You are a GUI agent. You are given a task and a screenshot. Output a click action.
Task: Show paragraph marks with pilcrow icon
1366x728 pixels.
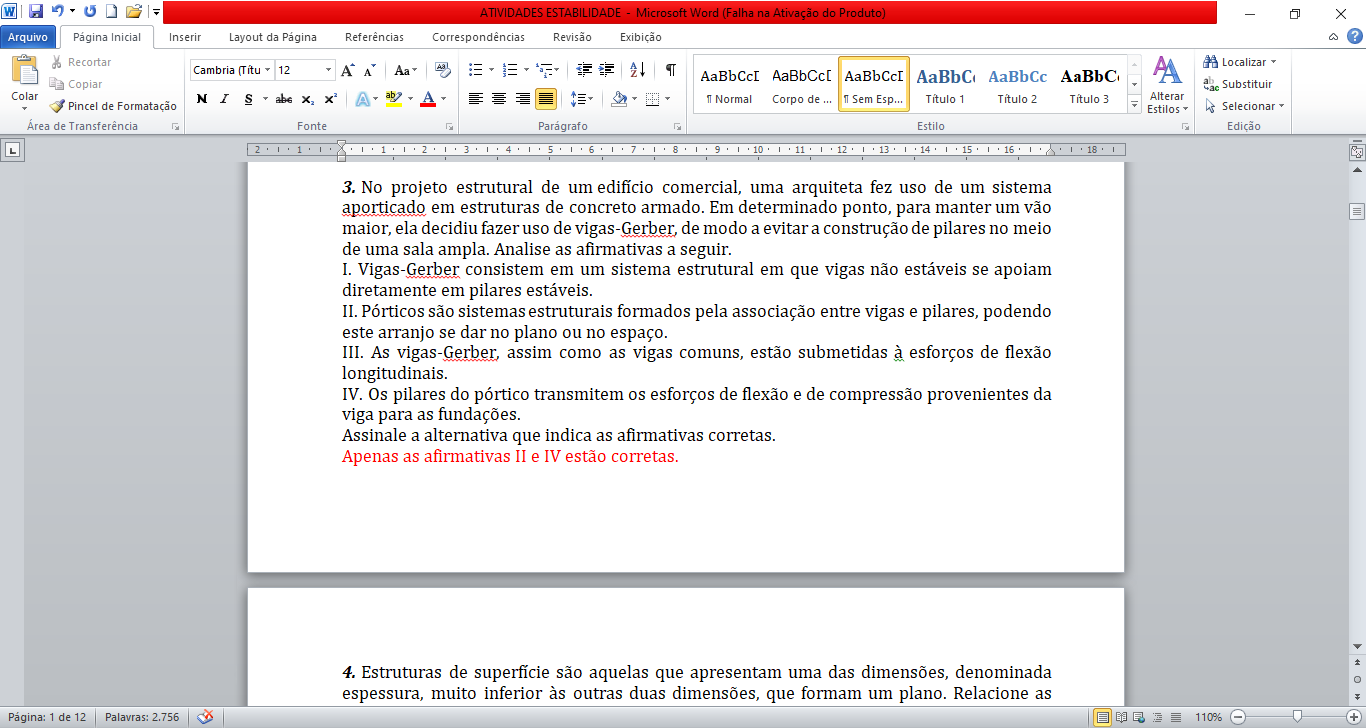[670, 70]
